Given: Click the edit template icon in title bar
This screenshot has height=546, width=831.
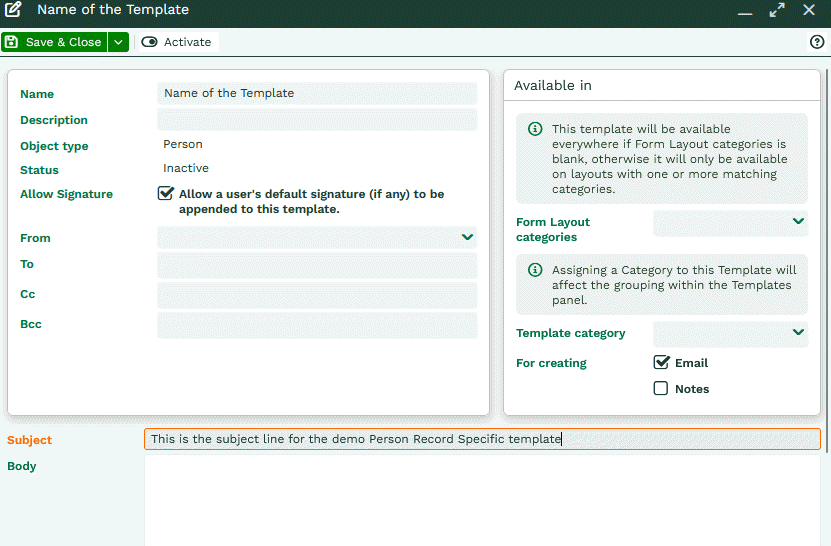Looking at the screenshot, I should click(x=13, y=10).
